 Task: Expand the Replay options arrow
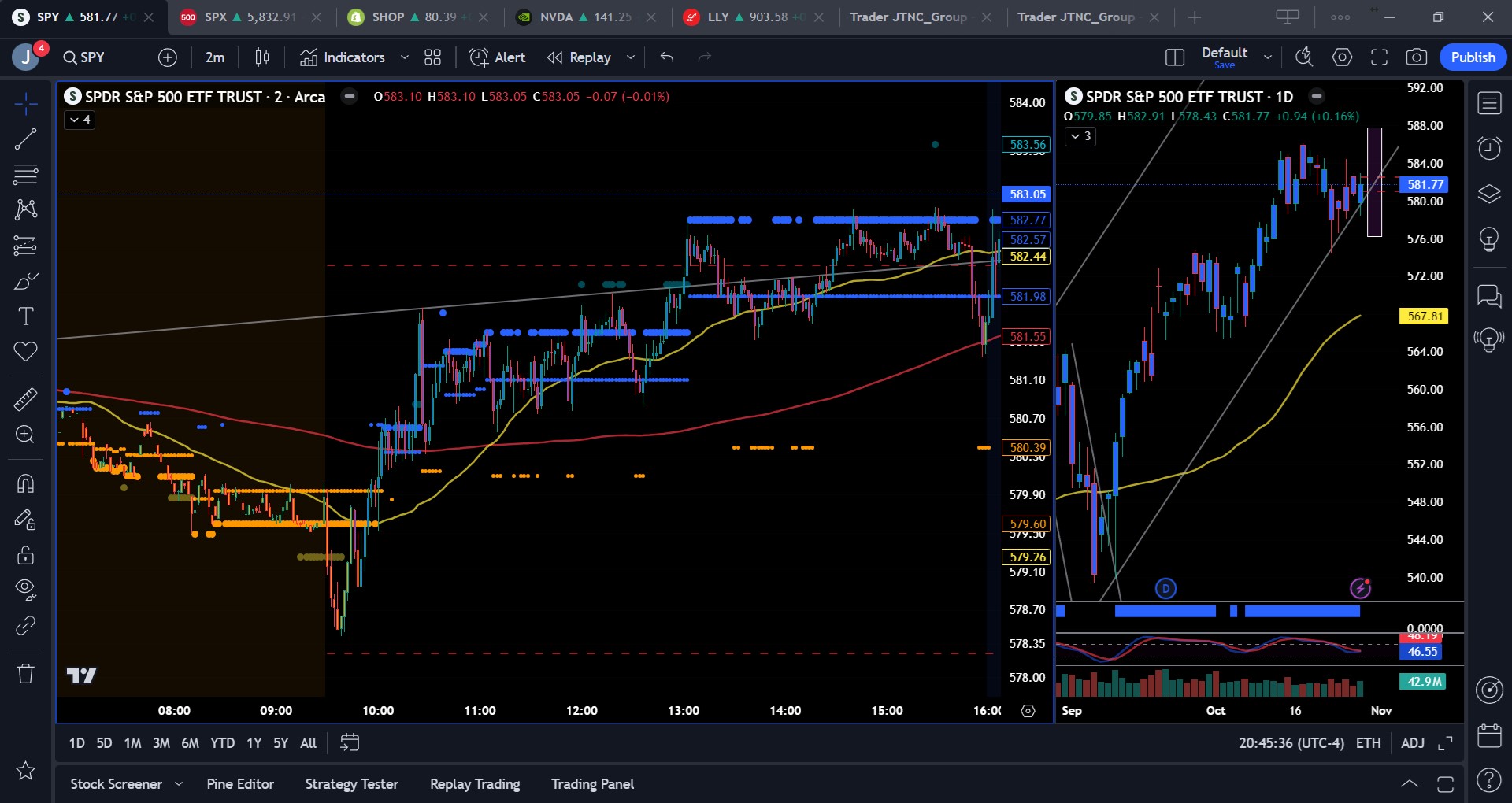click(630, 57)
